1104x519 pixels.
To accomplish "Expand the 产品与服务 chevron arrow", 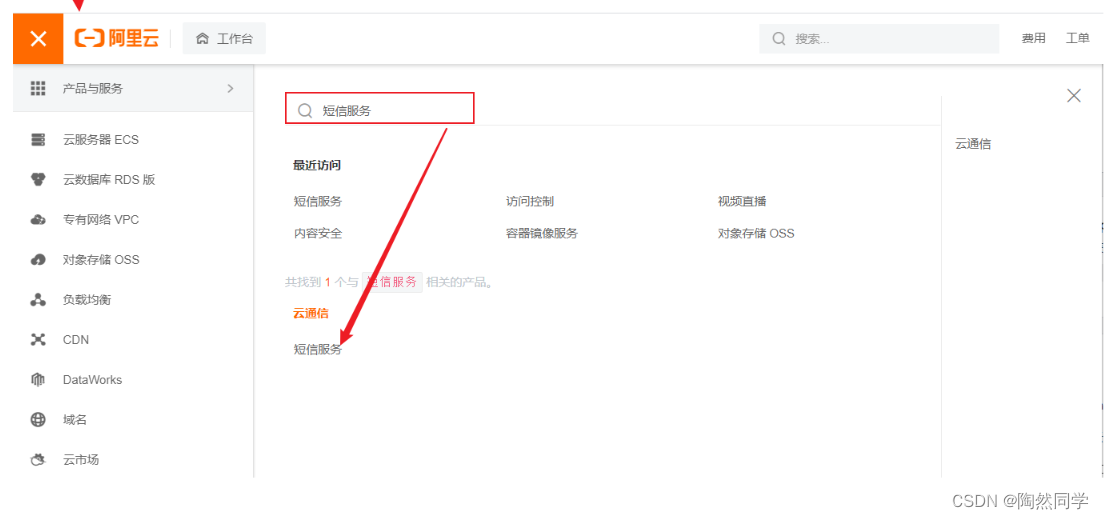I will (230, 88).
